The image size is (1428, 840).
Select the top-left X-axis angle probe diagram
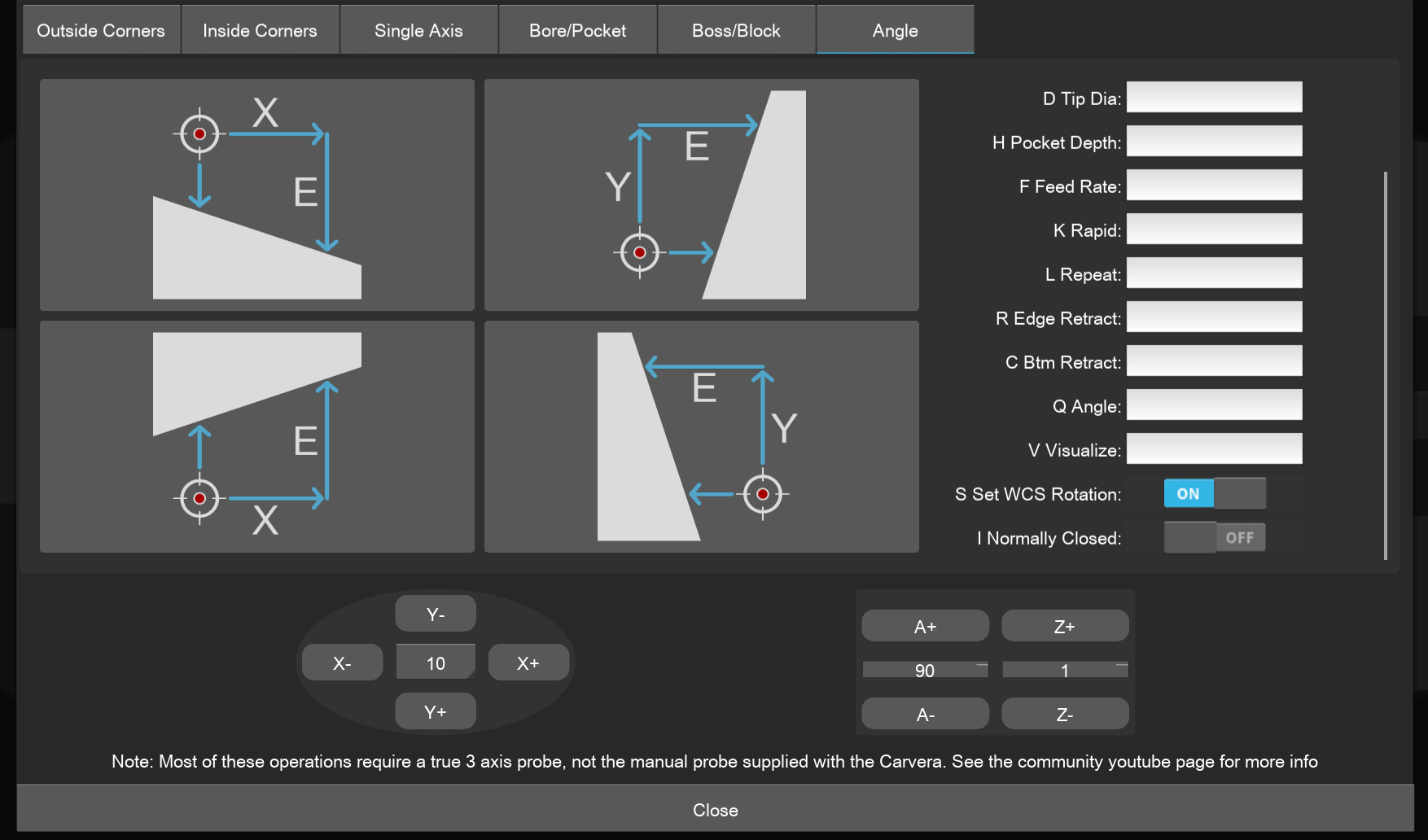tap(256, 195)
